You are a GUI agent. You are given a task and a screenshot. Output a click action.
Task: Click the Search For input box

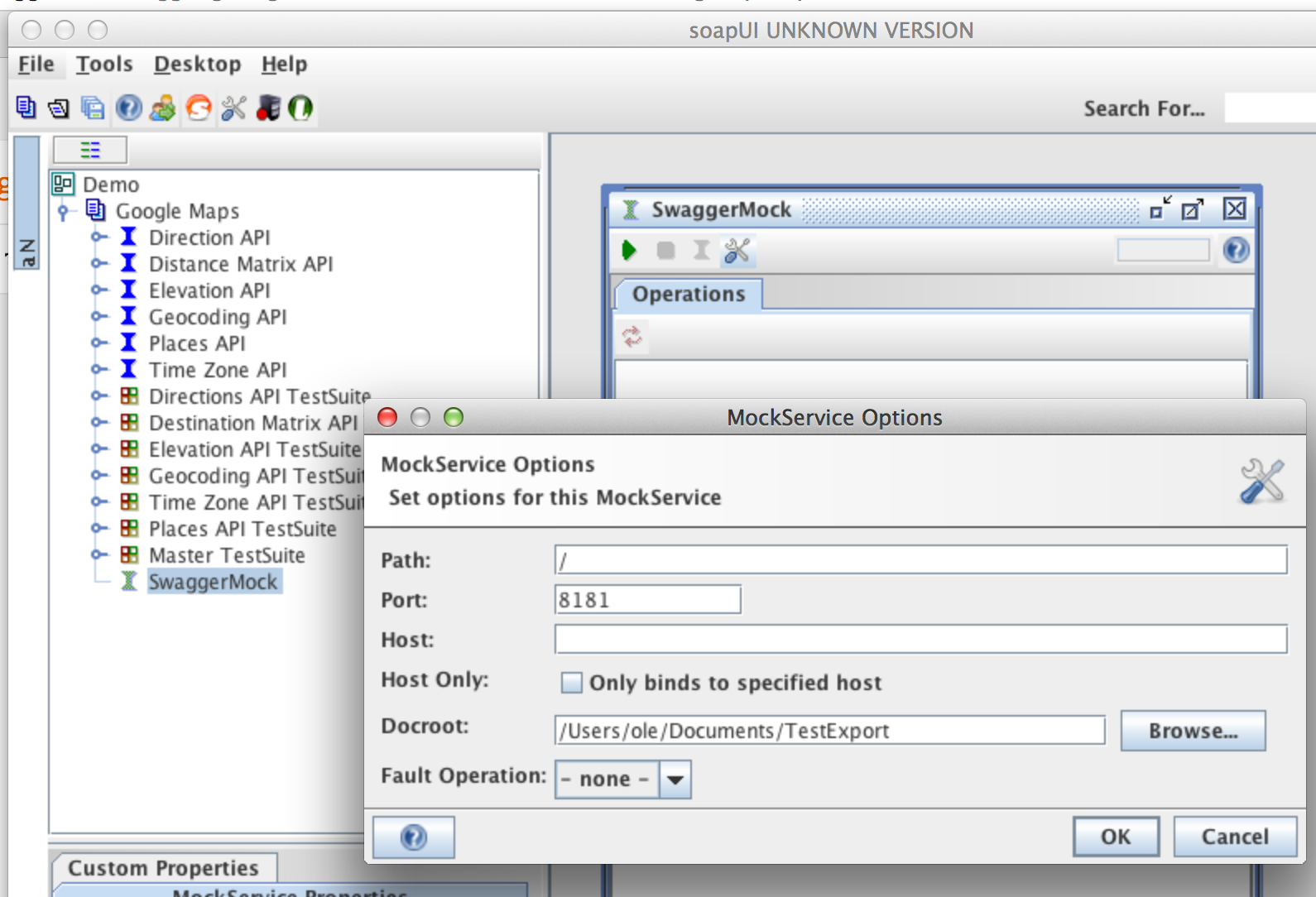pos(1270,108)
